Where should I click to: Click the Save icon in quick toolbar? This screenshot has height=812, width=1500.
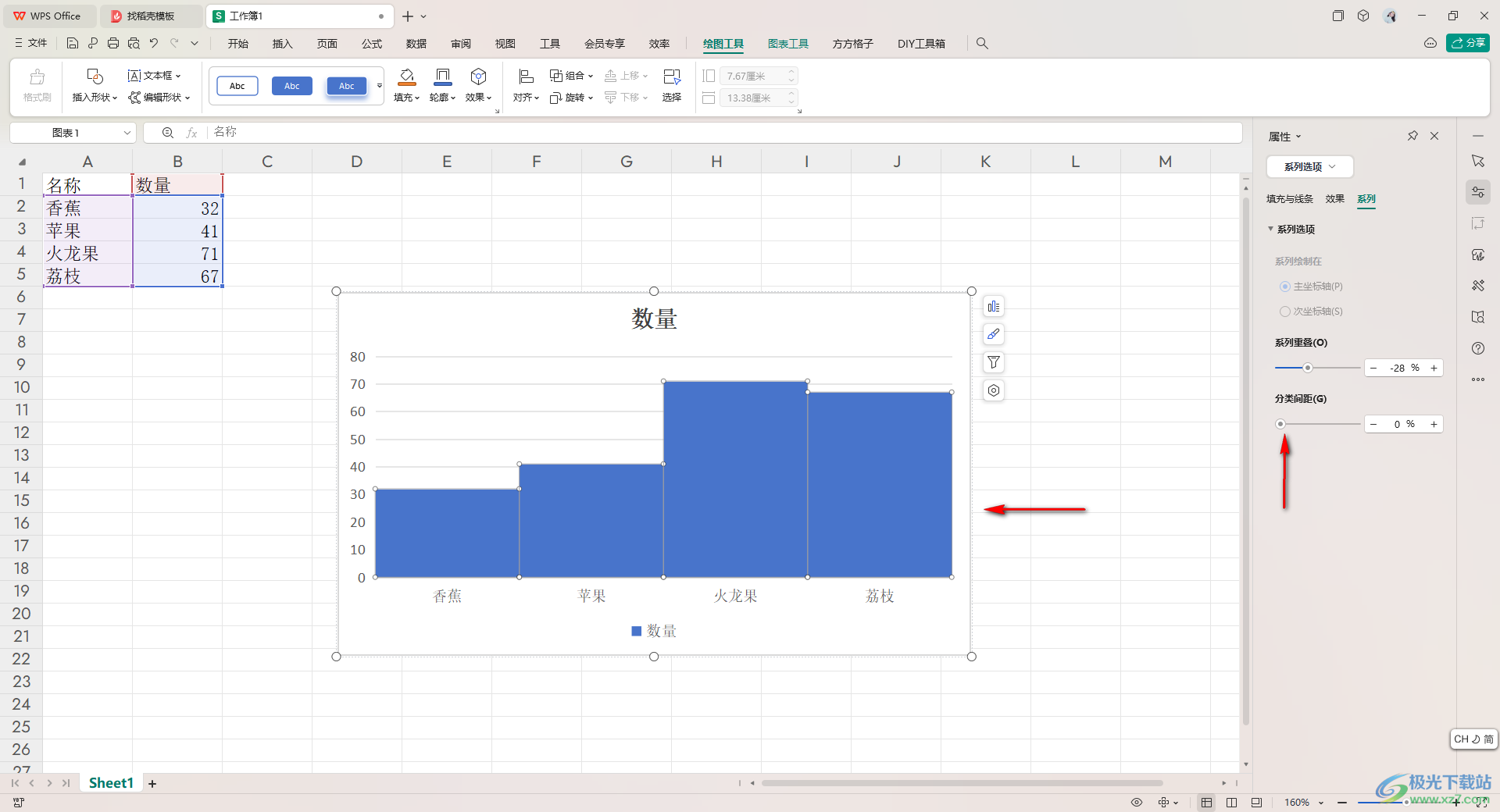[x=73, y=44]
